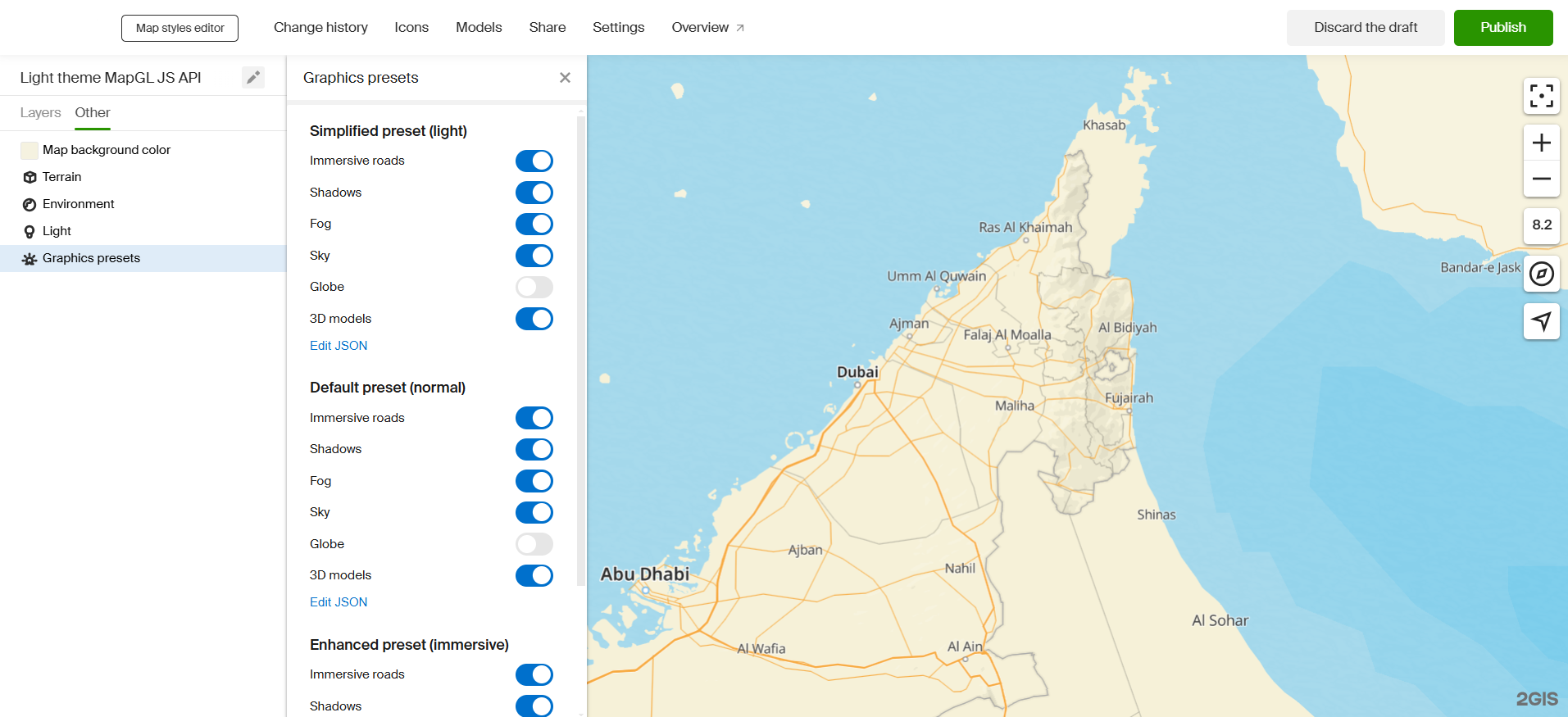Viewport: 1568px width, 717px height.
Task: Switch to the Layers tab
Action: coord(40,113)
